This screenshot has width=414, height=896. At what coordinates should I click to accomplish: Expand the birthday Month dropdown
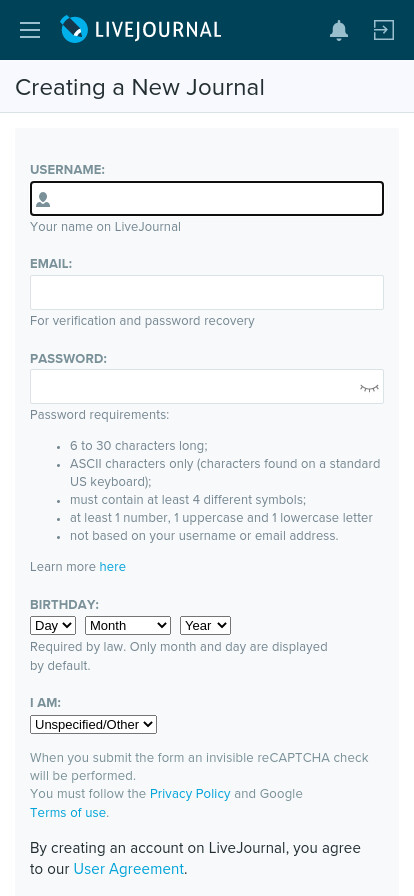pyautogui.click(x=128, y=626)
